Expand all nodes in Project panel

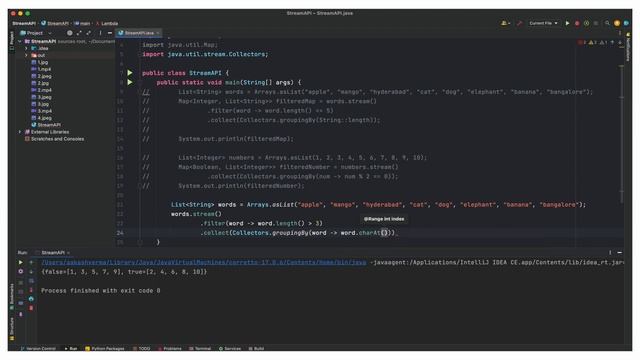coord(79,33)
